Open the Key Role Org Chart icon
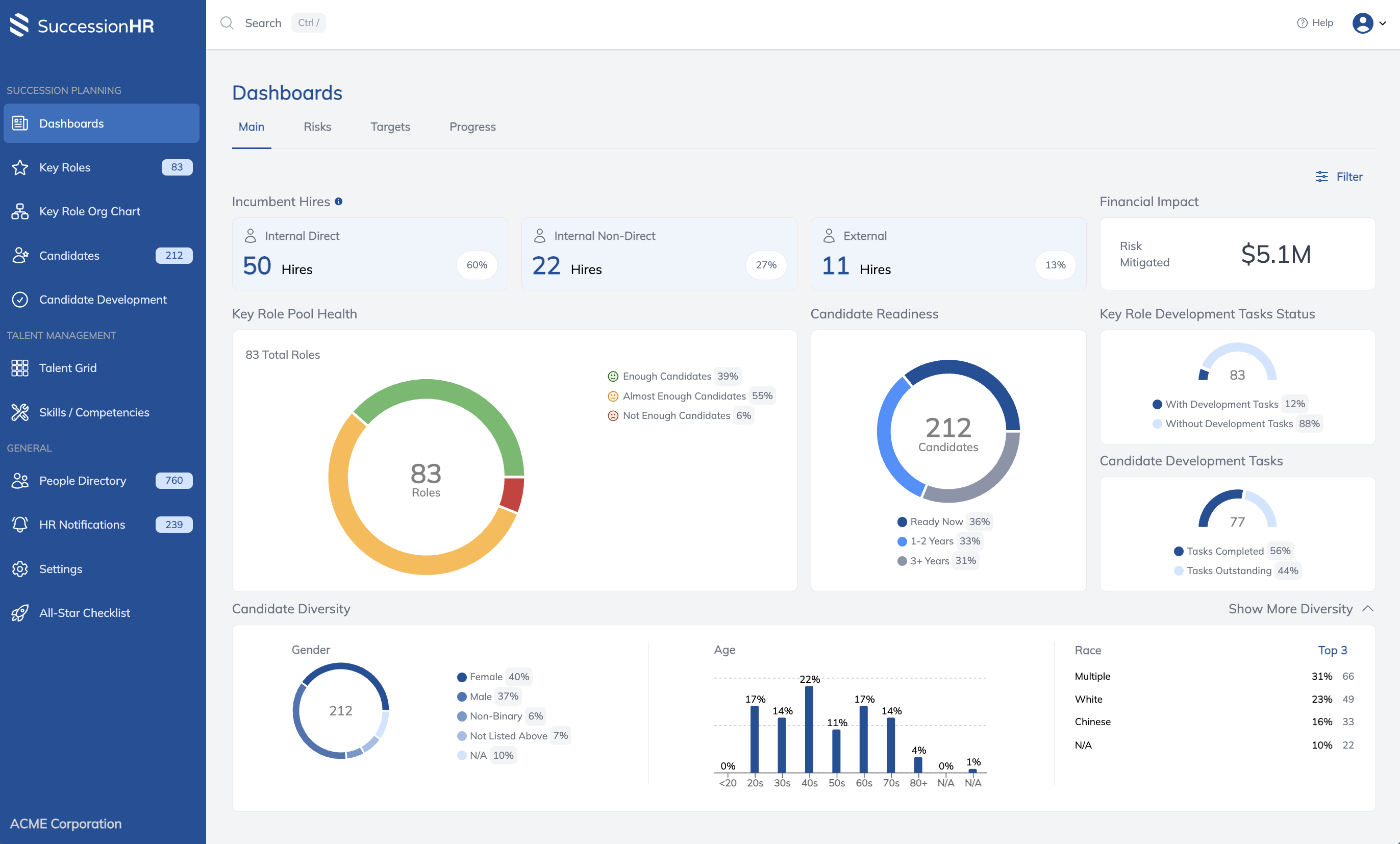This screenshot has height=844, width=1400. pos(20,211)
